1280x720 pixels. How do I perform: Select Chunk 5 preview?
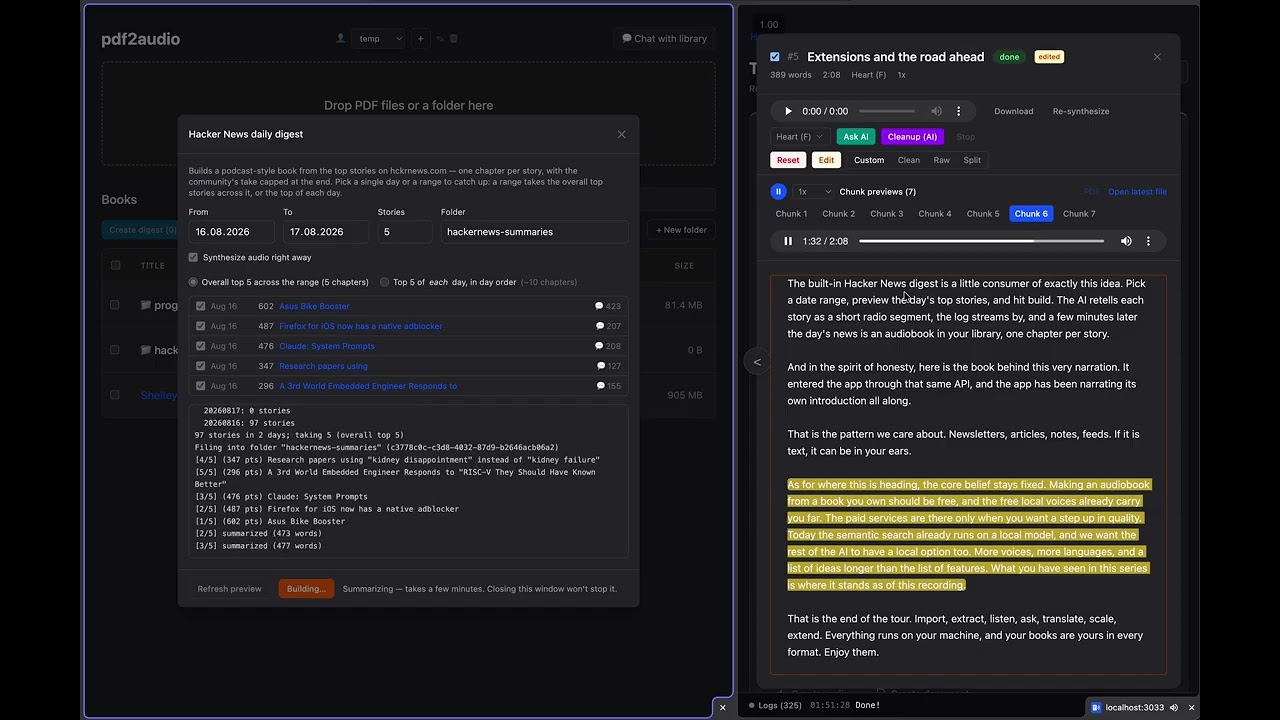tap(983, 214)
